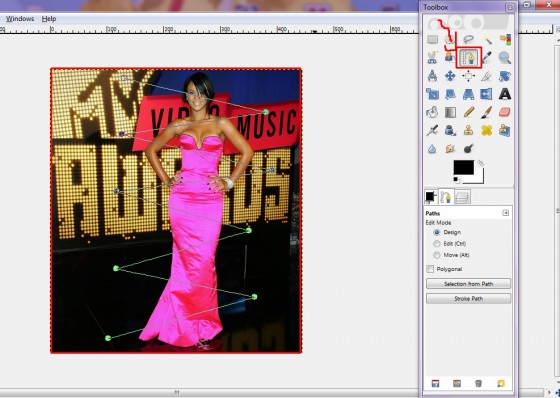Open the Paths panel configuration menu
560x398 pixels.
click(505, 213)
